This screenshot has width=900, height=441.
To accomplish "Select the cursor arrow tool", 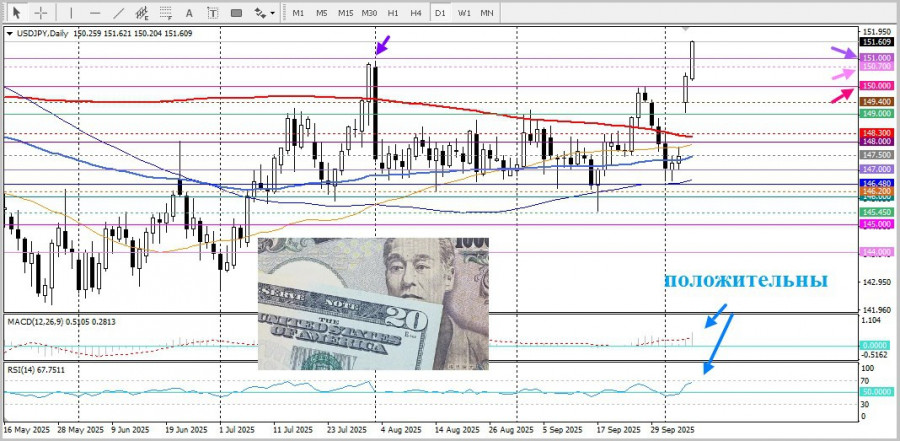I will click(x=16, y=13).
